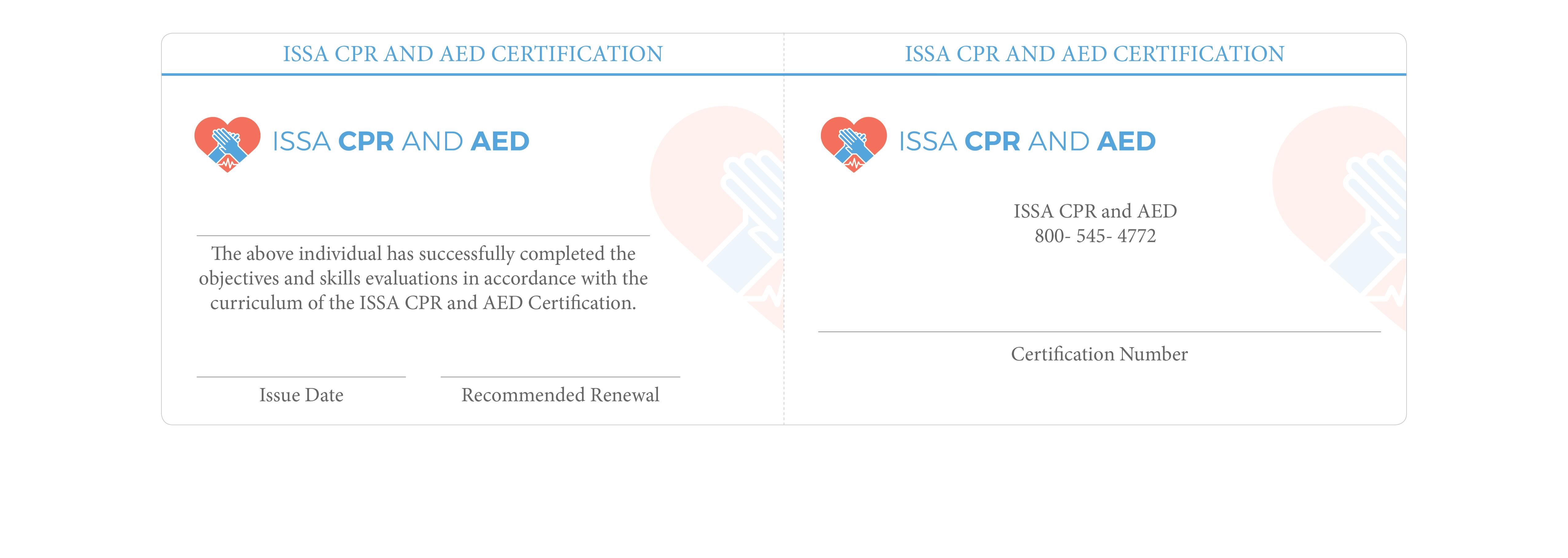Click the right heart hands logo icon
This screenshot has height=558, width=1568.
853,144
